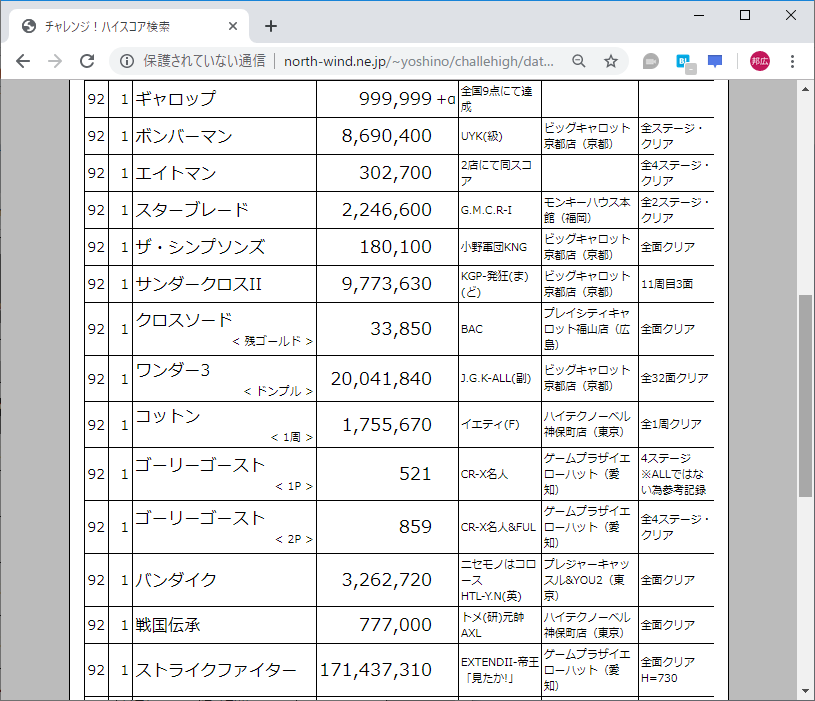Select the サンダークロスII game title

199,284
